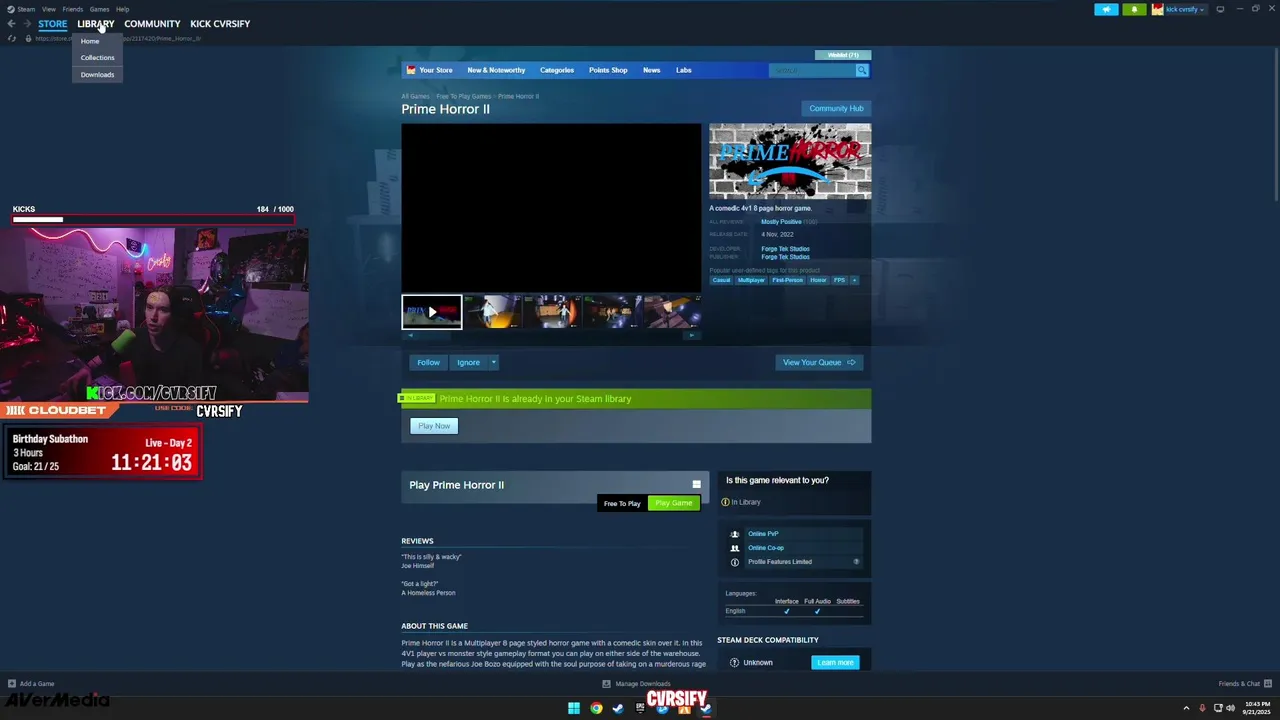Open the Games menu

99,9
